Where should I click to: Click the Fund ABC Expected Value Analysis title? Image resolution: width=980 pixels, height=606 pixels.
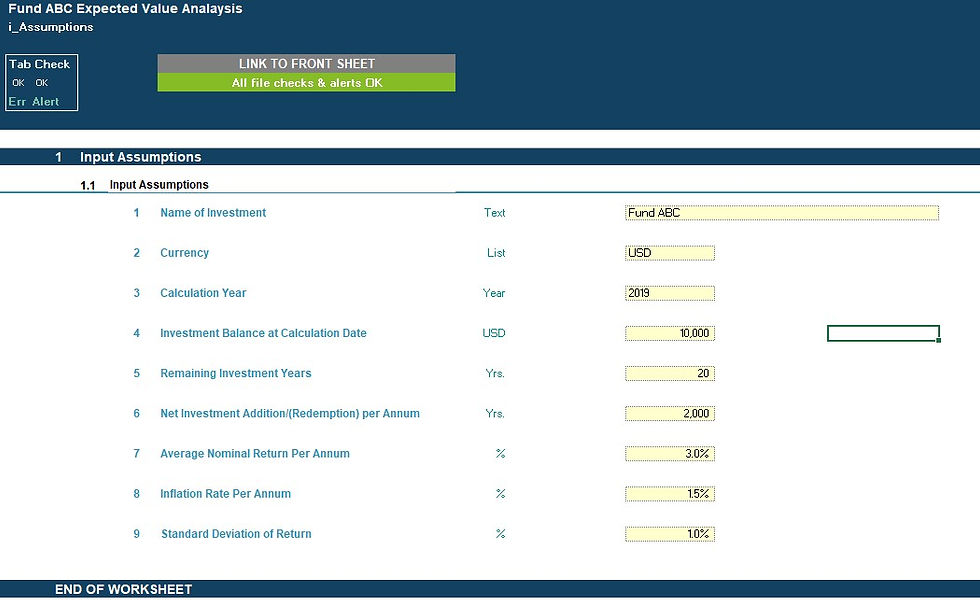125,9
